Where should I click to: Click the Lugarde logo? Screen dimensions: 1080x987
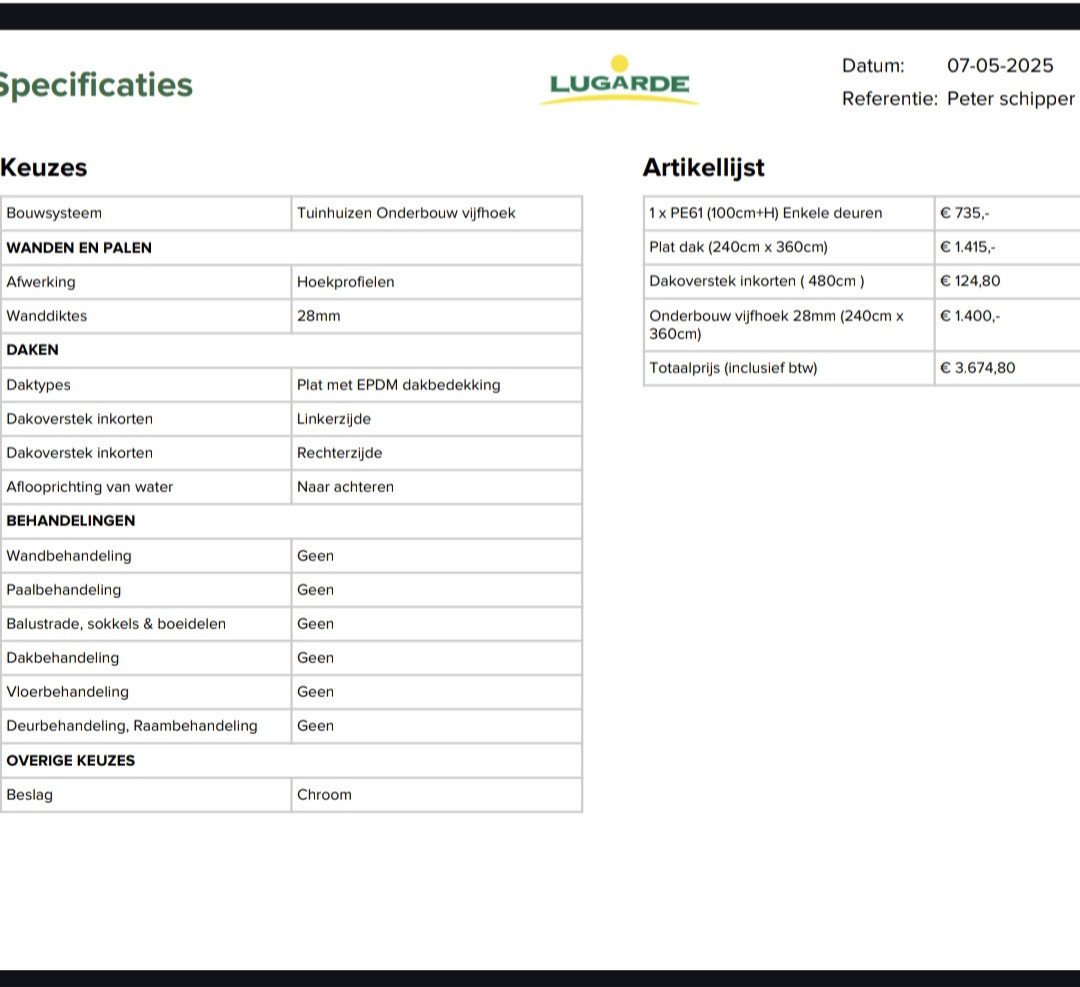click(x=619, y=81)
